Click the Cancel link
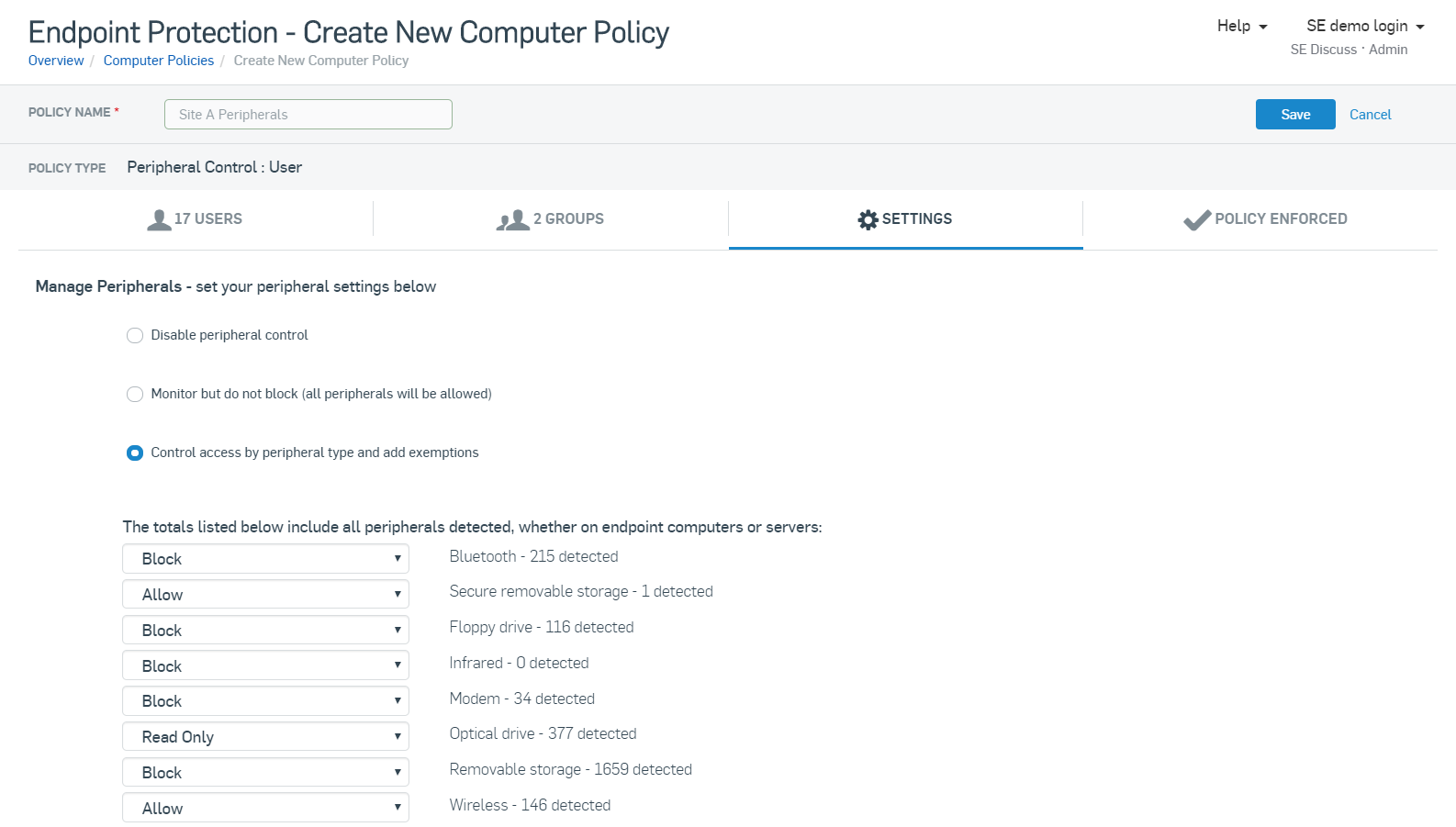This screenshot has height=827, width=1456. 1370,115
